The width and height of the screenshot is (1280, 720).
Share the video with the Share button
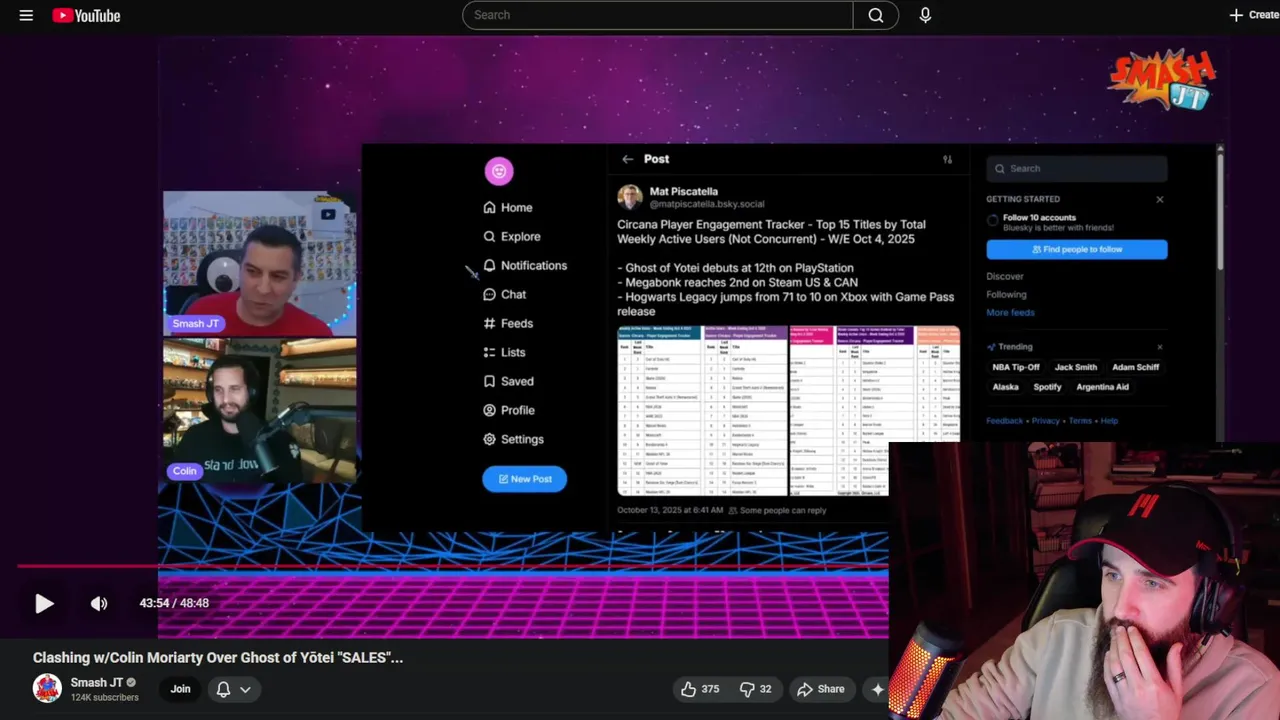821,689
